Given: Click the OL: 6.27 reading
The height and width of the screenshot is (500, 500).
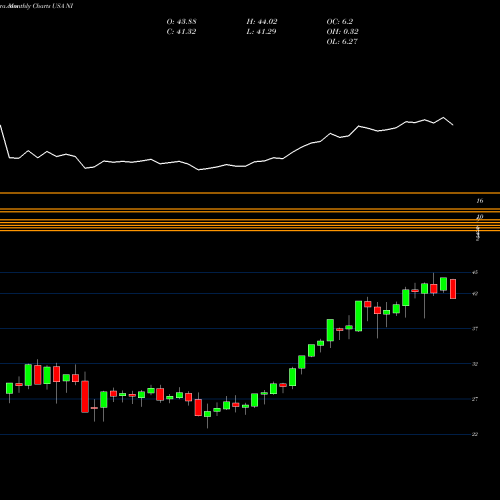Looking at the screenshot, I should point(342,42).
